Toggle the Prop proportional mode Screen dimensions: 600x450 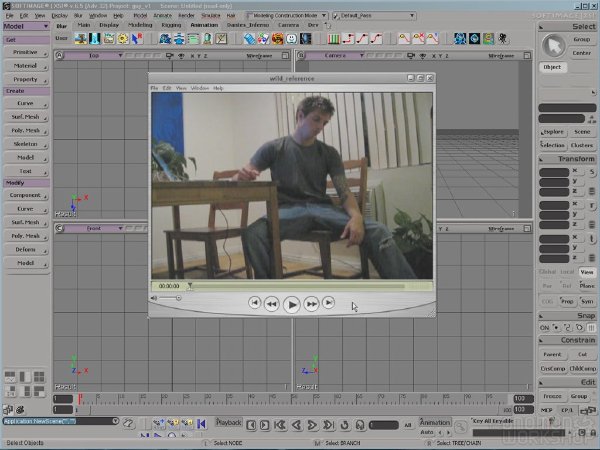(567, 302)
